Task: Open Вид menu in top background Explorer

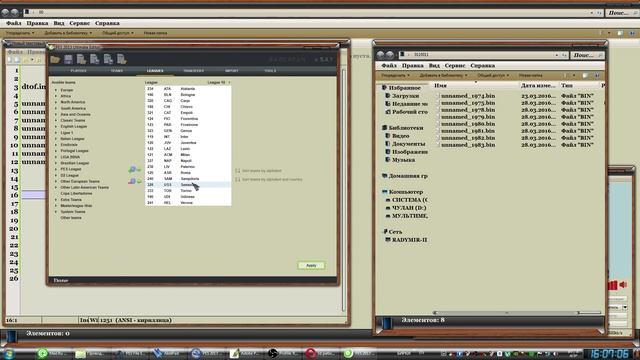Action: point(59,24)
